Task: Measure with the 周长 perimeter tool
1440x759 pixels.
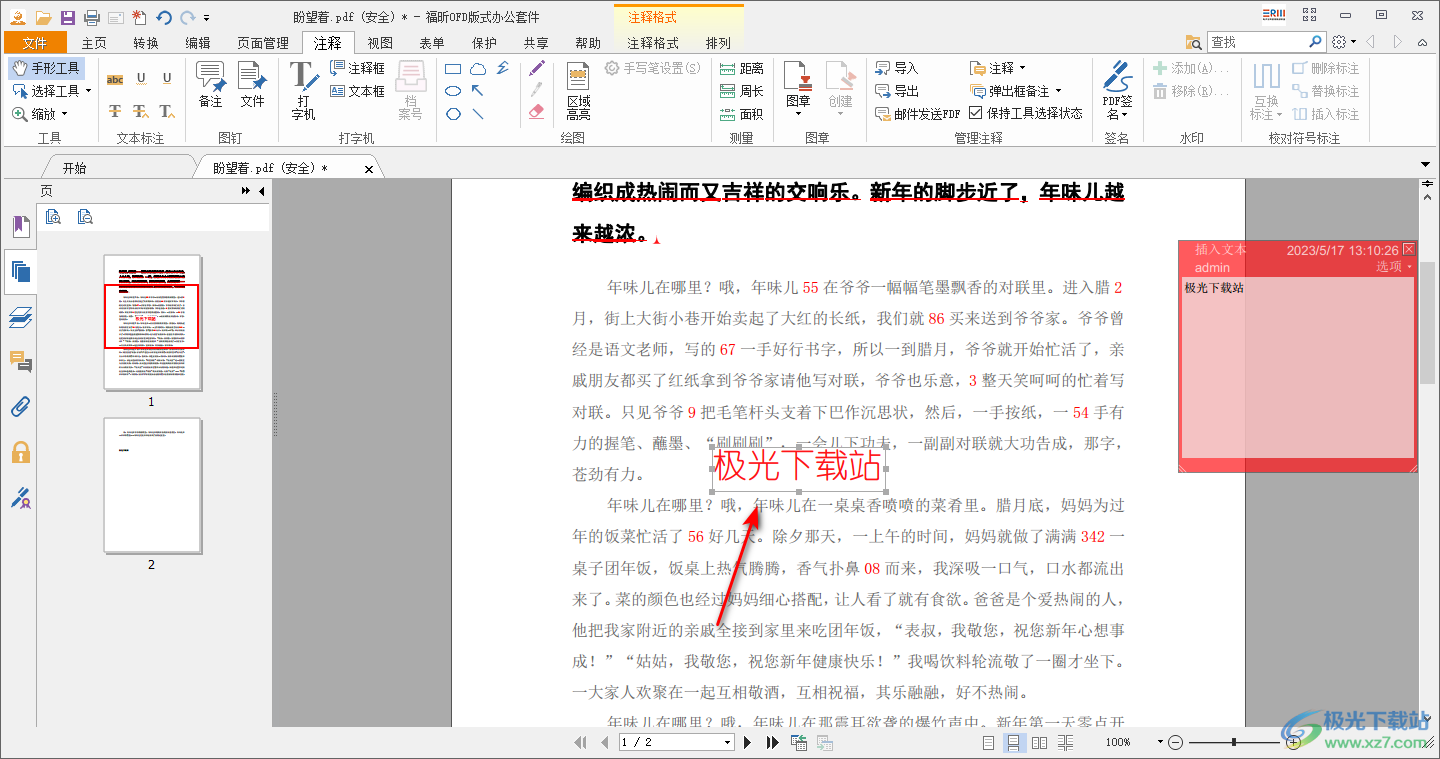Action: coord(742,91)
